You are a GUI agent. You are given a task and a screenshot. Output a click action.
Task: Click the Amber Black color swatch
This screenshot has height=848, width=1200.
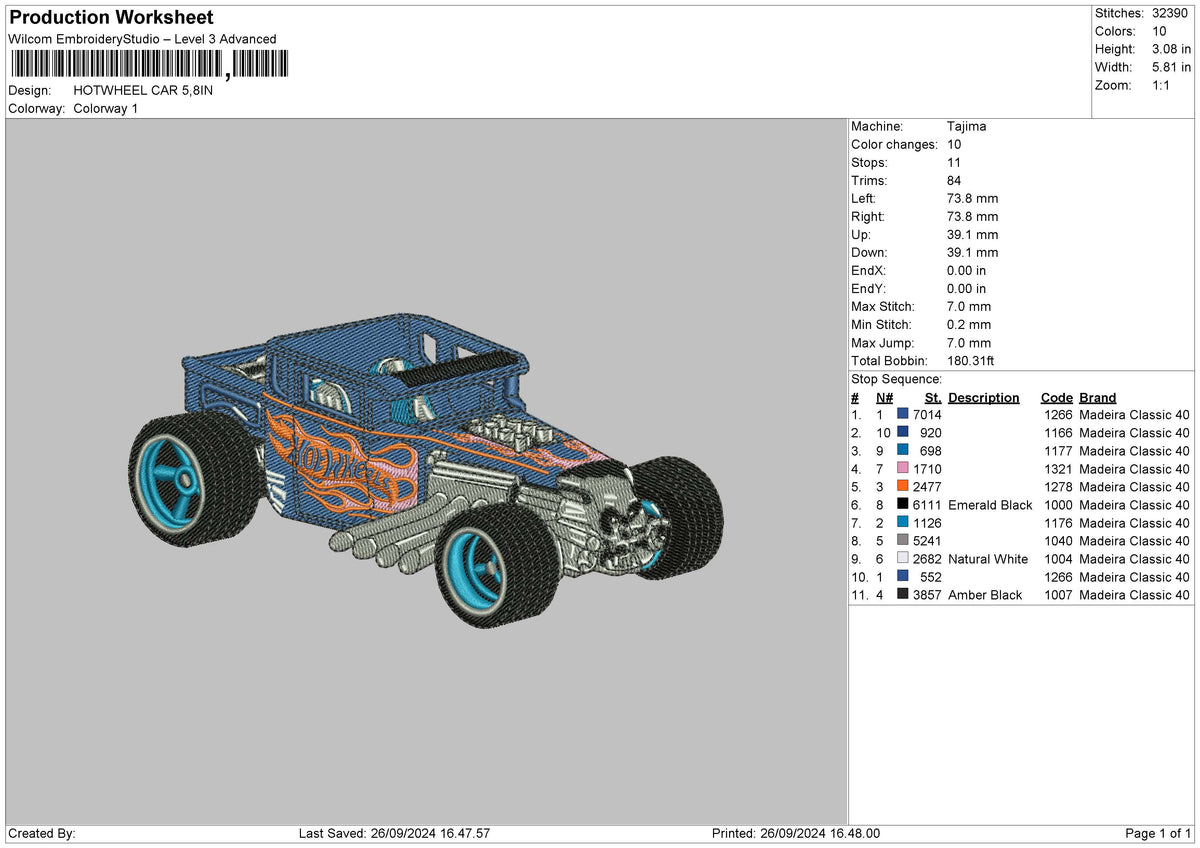(903, 595)
